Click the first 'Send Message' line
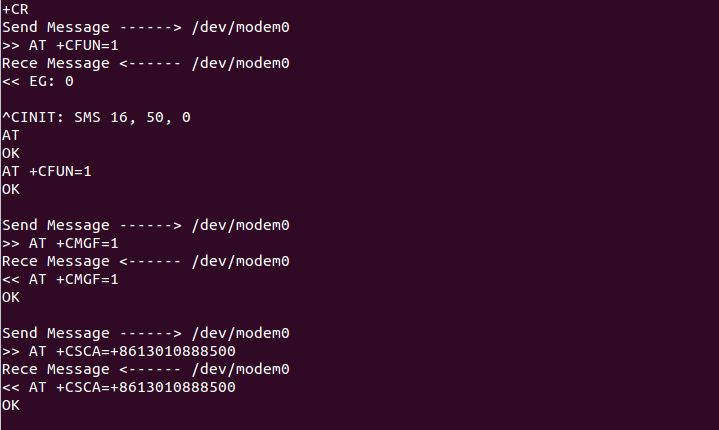 click(146, 27)
